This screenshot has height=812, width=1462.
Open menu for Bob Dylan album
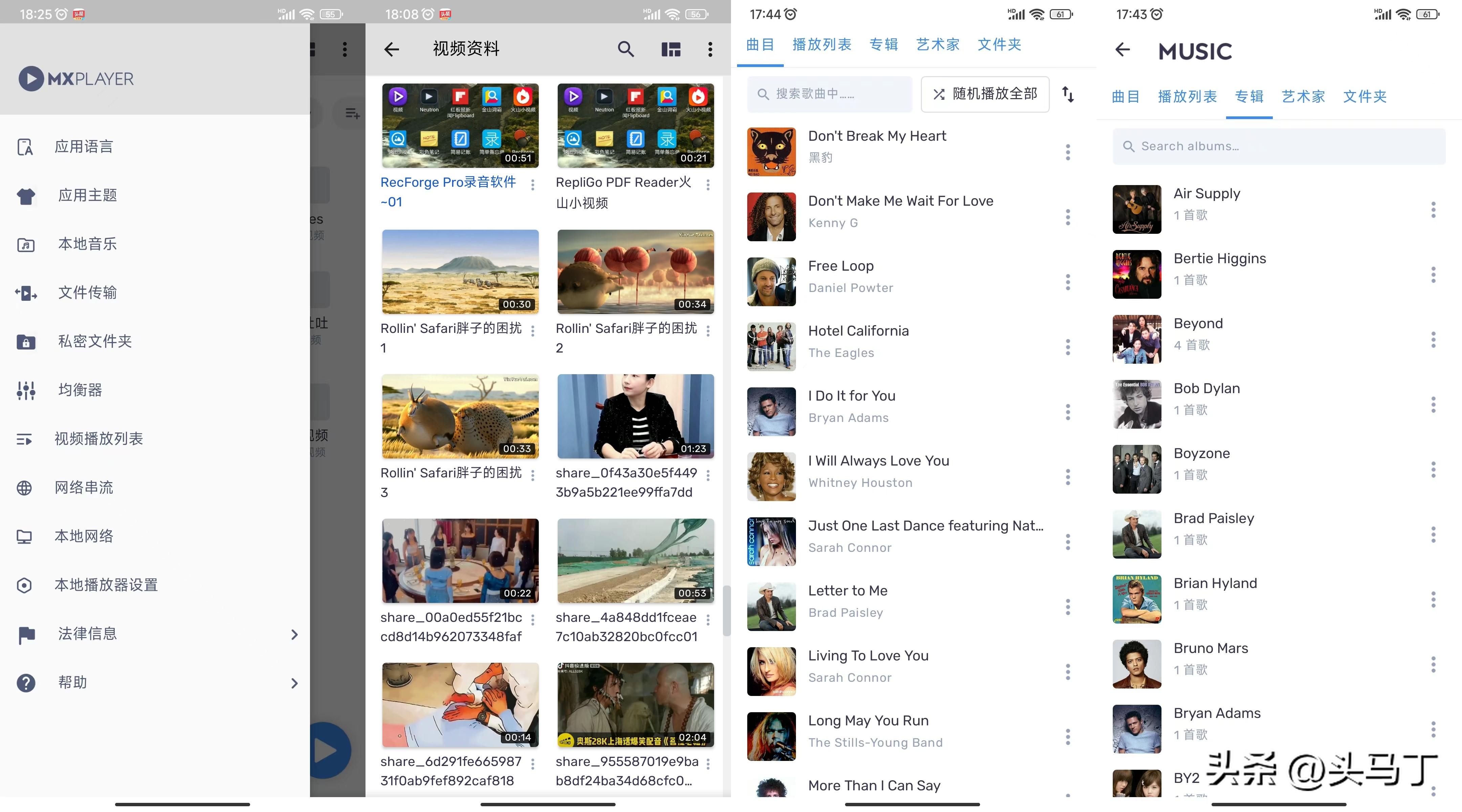(1433, 405)
